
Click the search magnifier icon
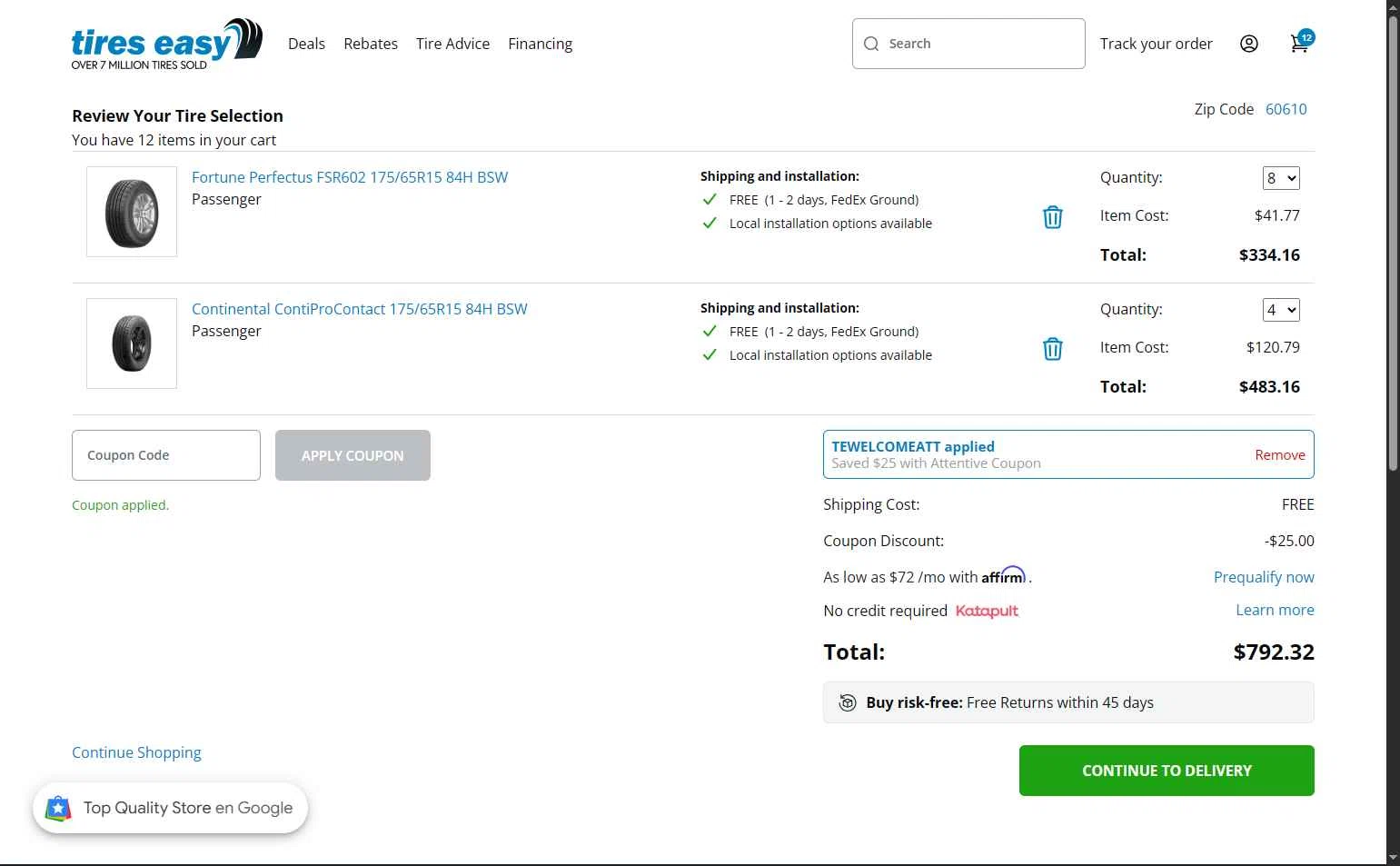click(x=871, y=44)
